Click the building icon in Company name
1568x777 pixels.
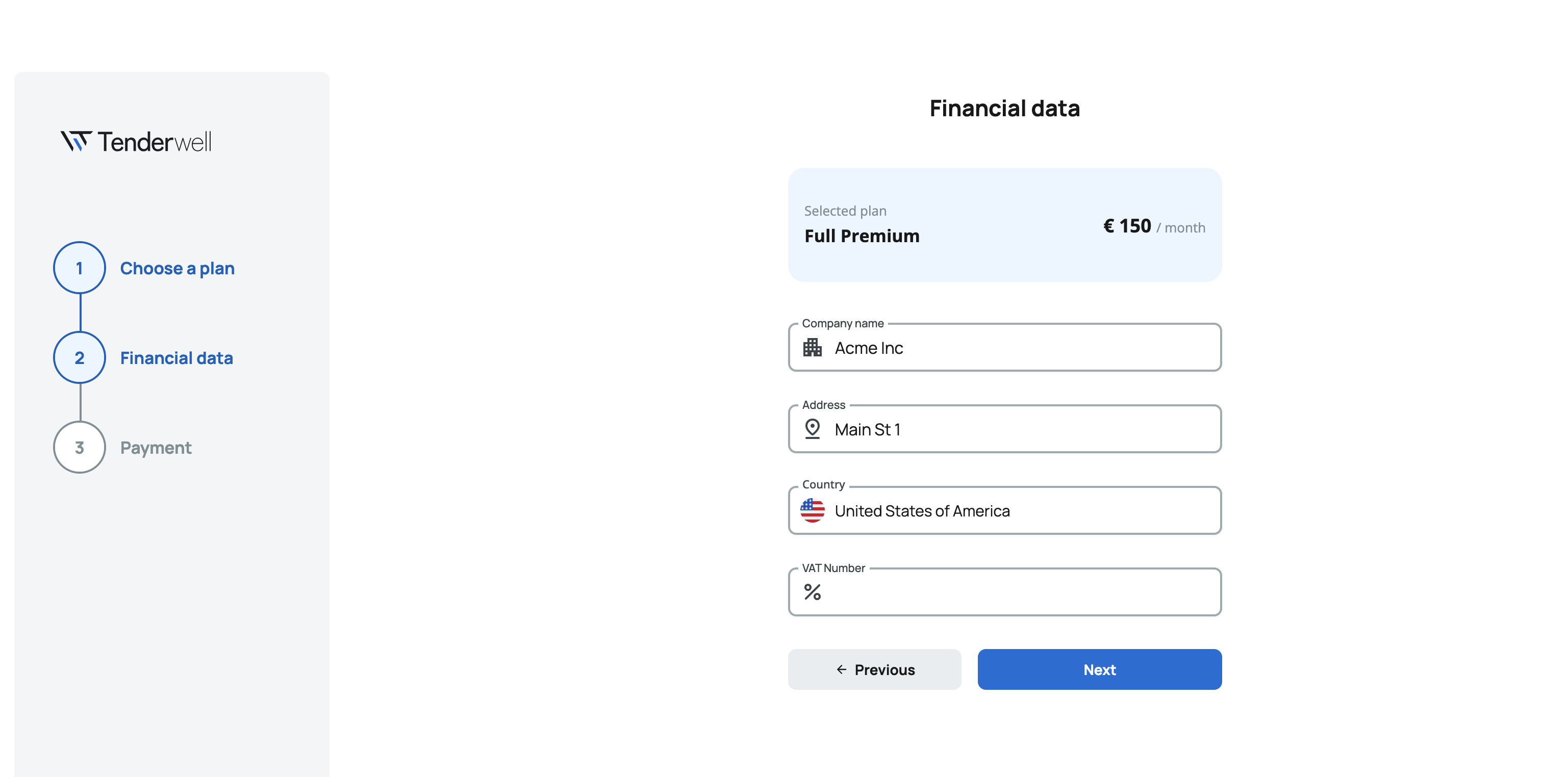[812, 347]
